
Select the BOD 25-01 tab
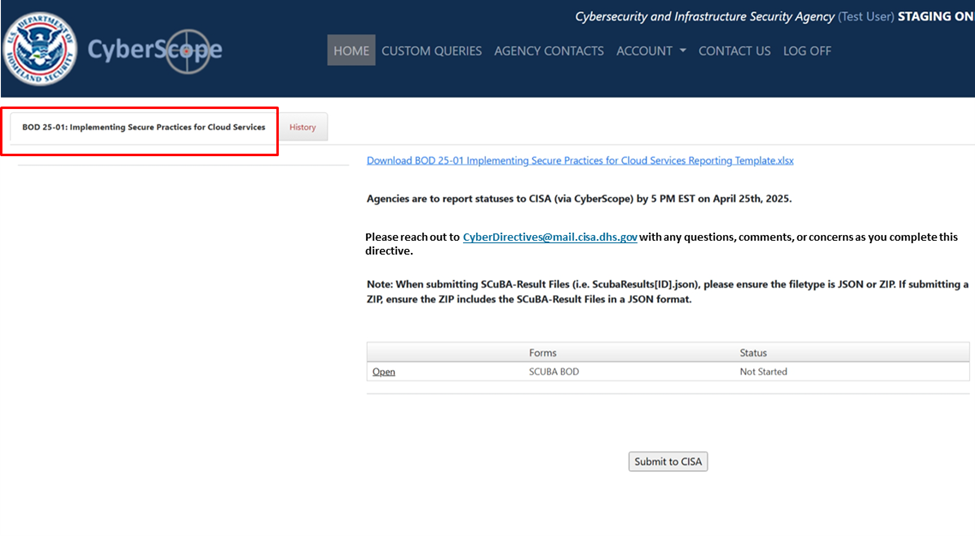[x=144, y=127]
